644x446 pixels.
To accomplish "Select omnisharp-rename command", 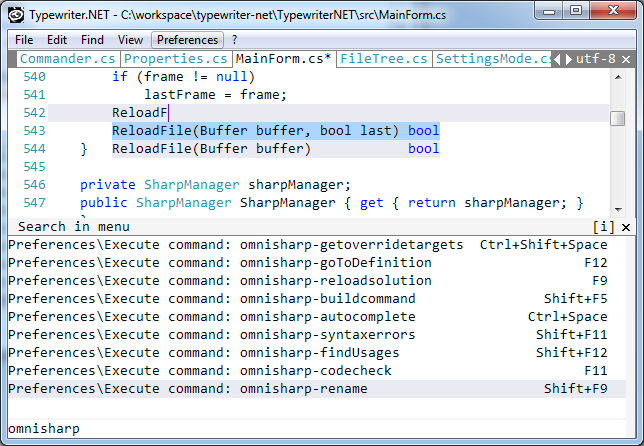I will click(316, 389).
